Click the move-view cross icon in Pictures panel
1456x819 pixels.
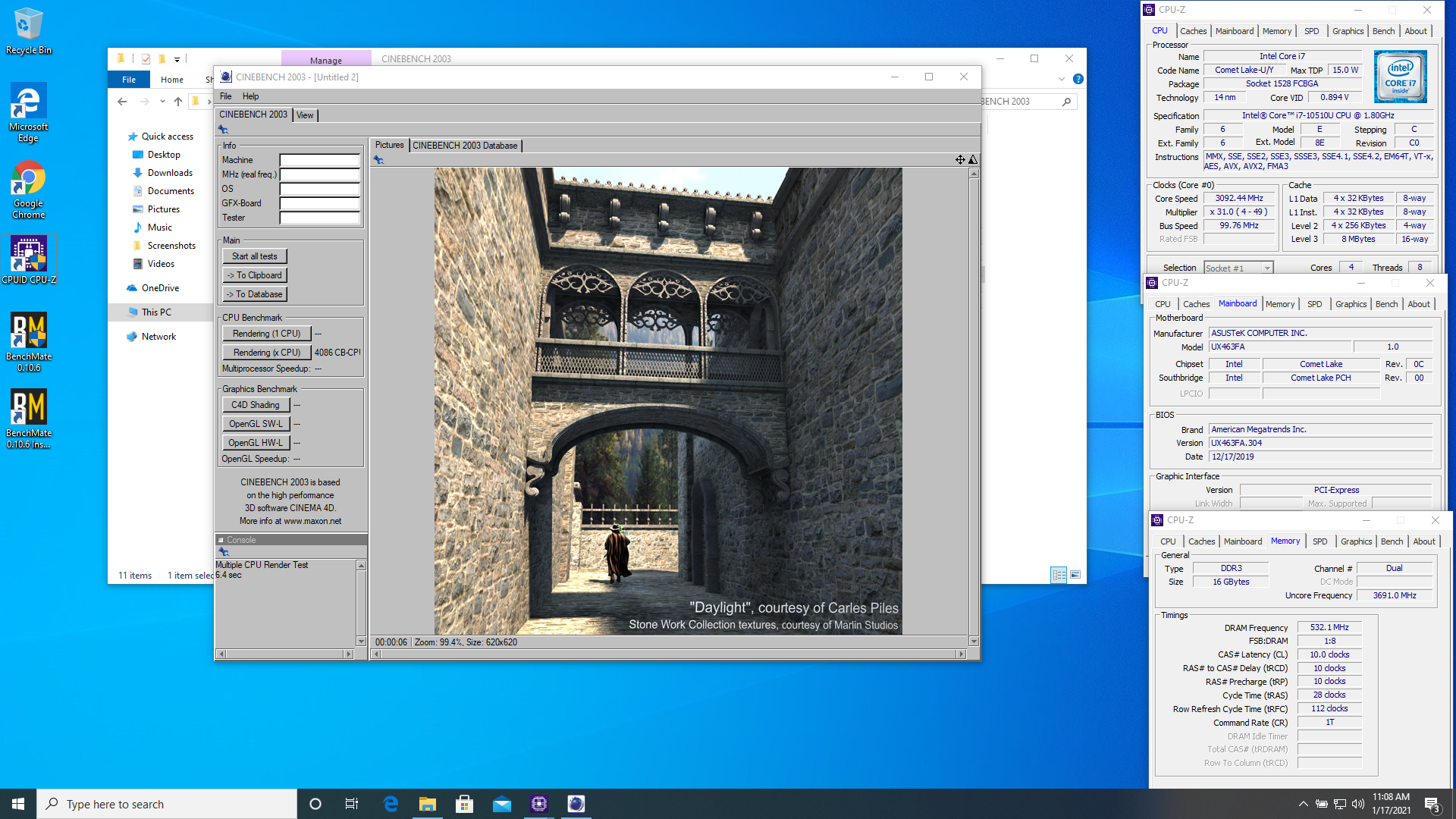[960, 160]
